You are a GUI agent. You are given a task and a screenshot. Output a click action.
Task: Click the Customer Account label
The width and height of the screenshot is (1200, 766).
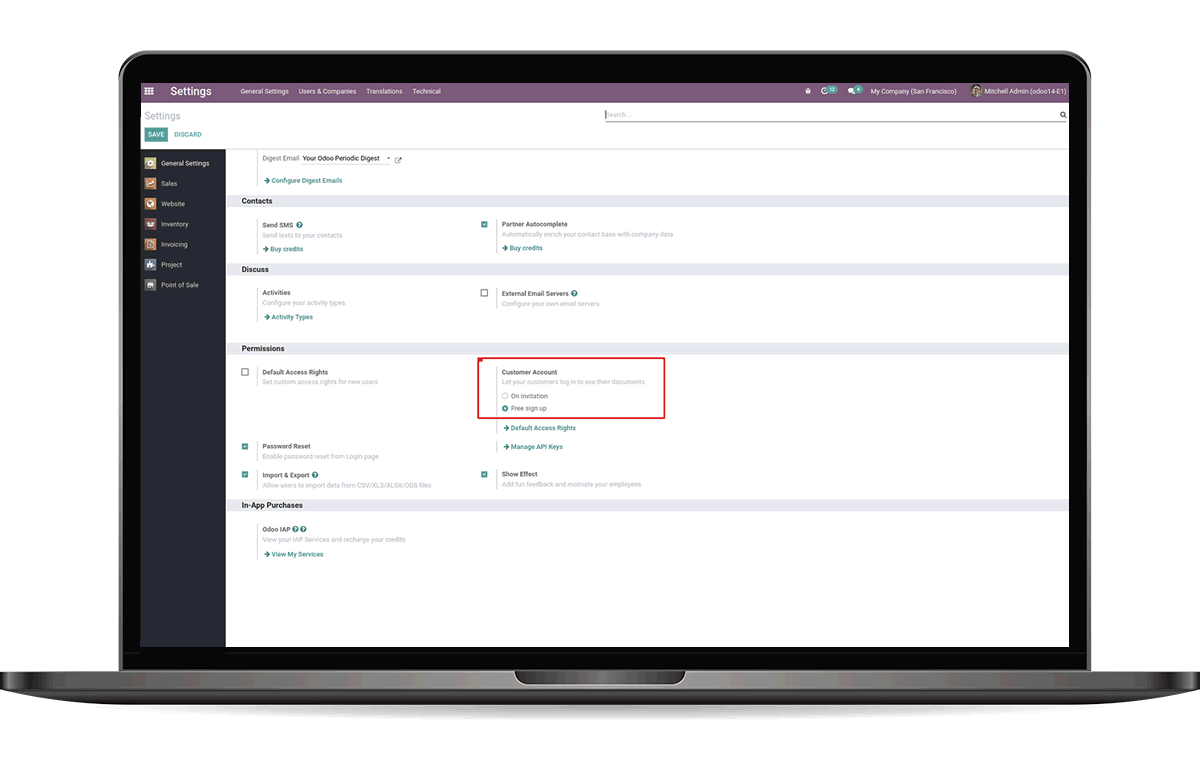point(530,372)
